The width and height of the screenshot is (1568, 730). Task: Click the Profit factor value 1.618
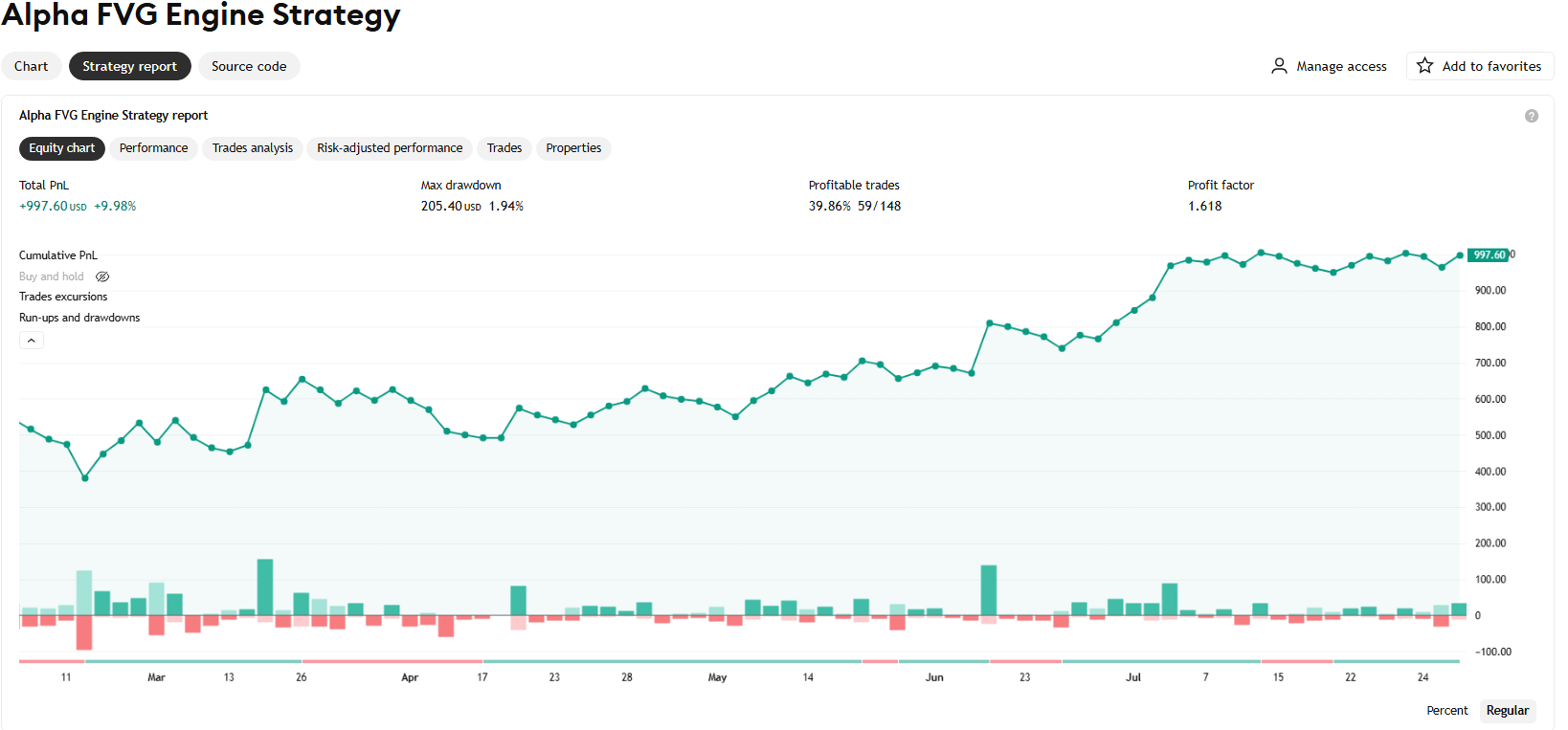point(1205,207)
